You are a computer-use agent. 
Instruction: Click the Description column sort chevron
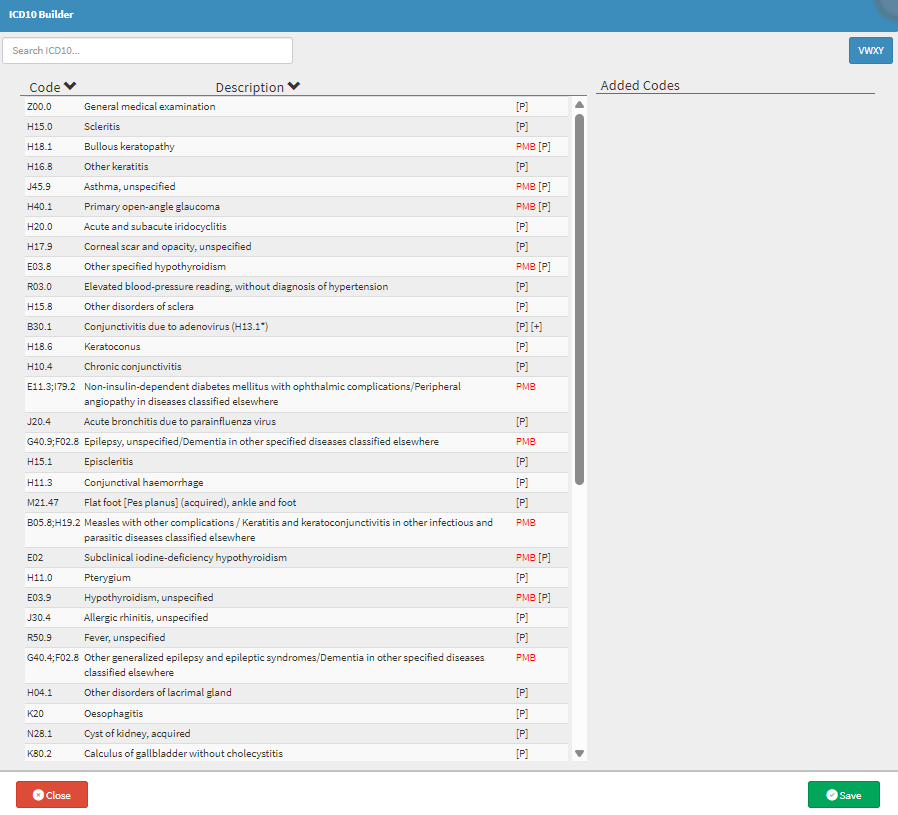[293, 87]
